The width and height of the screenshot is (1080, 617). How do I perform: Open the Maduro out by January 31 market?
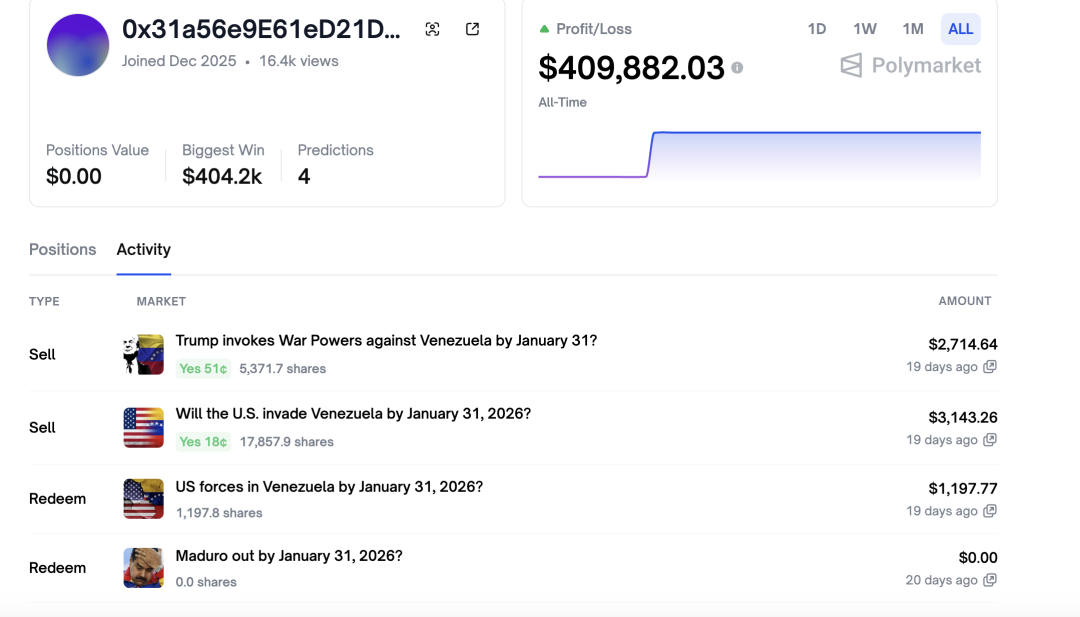coord(289,555)
